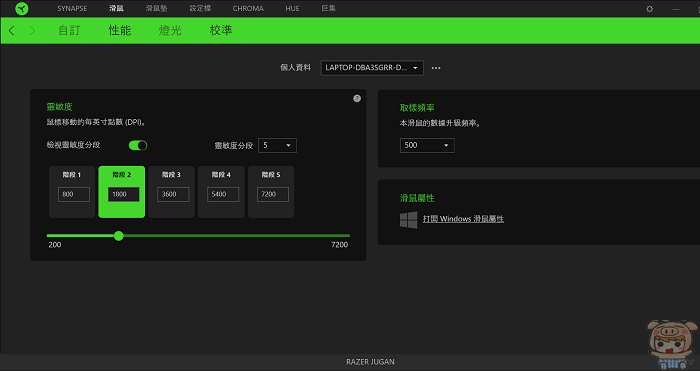Click the DPI slider track near 7200
Screen dimensions: 700x371
coord(347,236)
